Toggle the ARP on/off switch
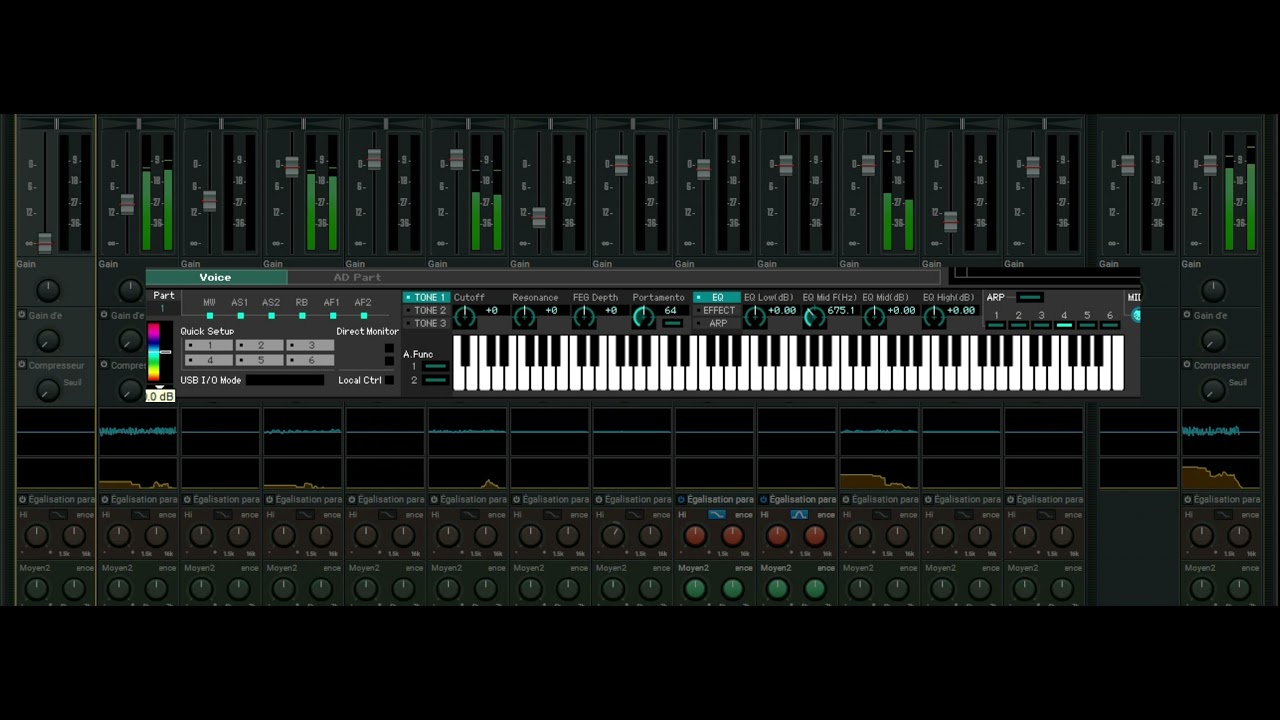This screenshot has height=720, width=1280. click(1030, 297)
